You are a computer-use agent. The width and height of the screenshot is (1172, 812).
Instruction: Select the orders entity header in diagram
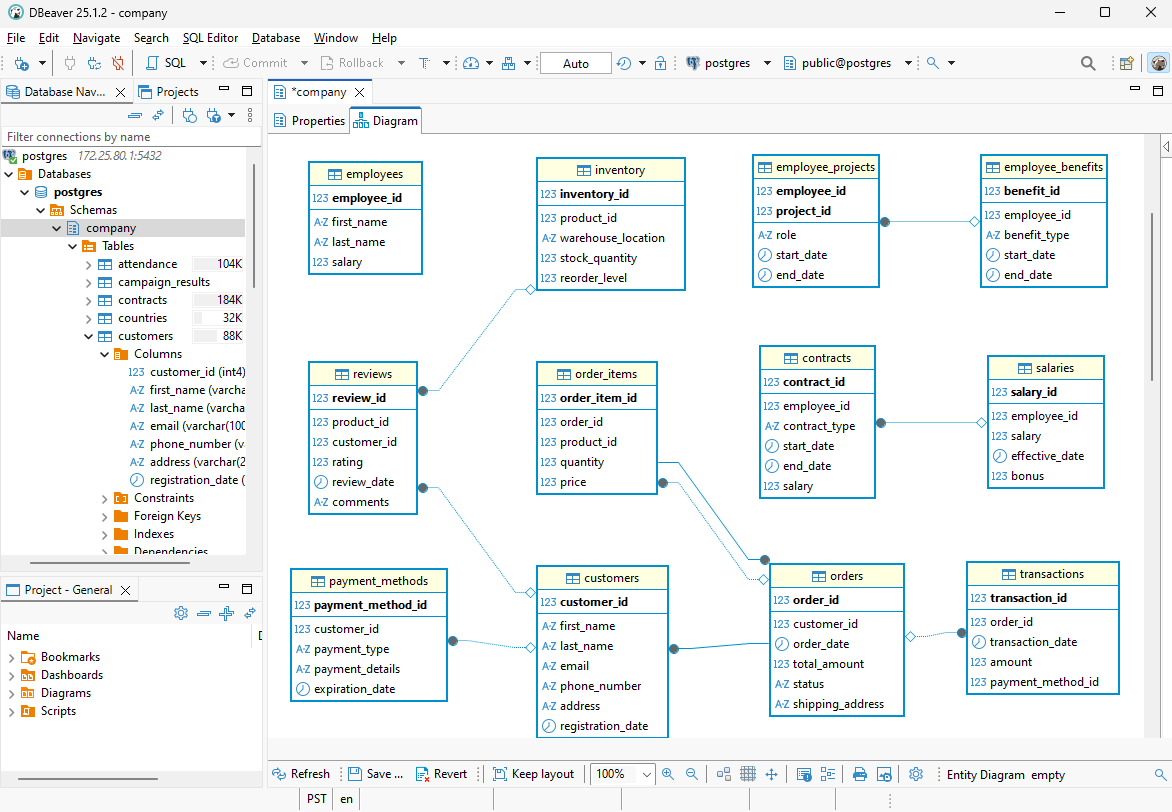coord(836,576)
